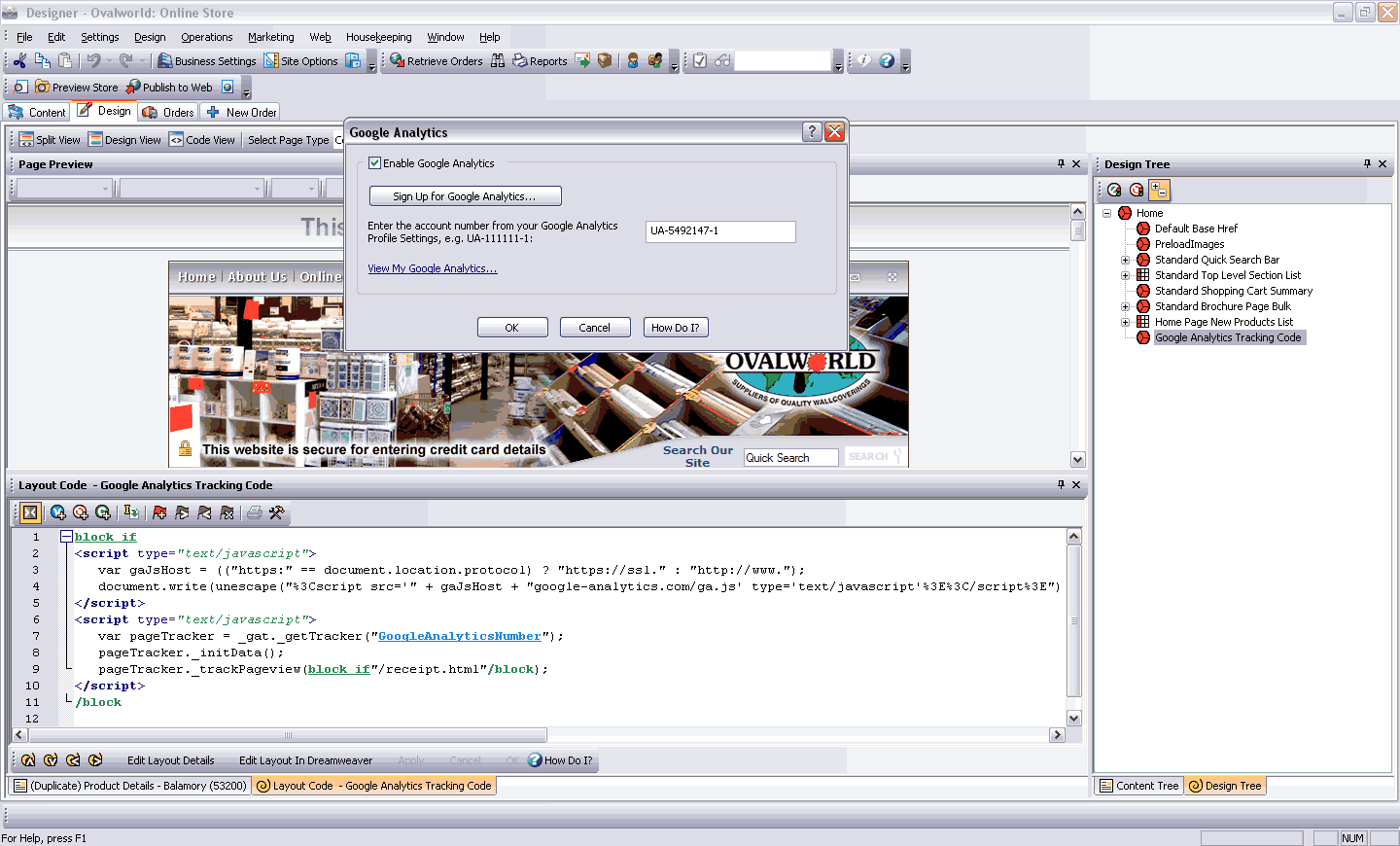This screenshot has width=1400, height=846.
Task: Click the Cut scissors icon in toolbar
Action: [x=19, y=60]
